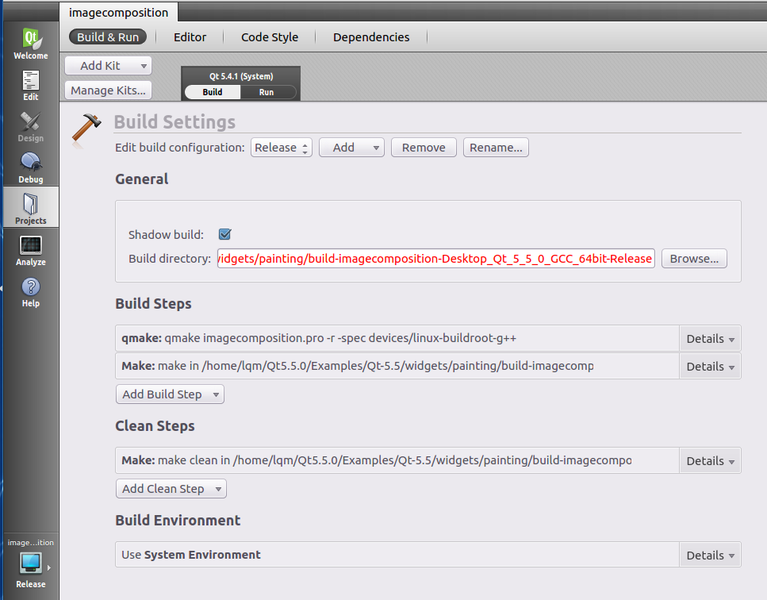Open the Design mode icon
The height and width of the screenshot is (600, 767).
pyautogui.click(x=30, y=126)
